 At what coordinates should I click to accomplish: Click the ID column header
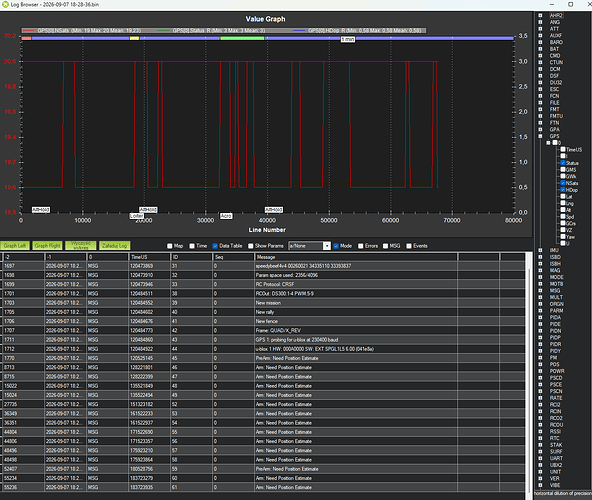[191, 257]
